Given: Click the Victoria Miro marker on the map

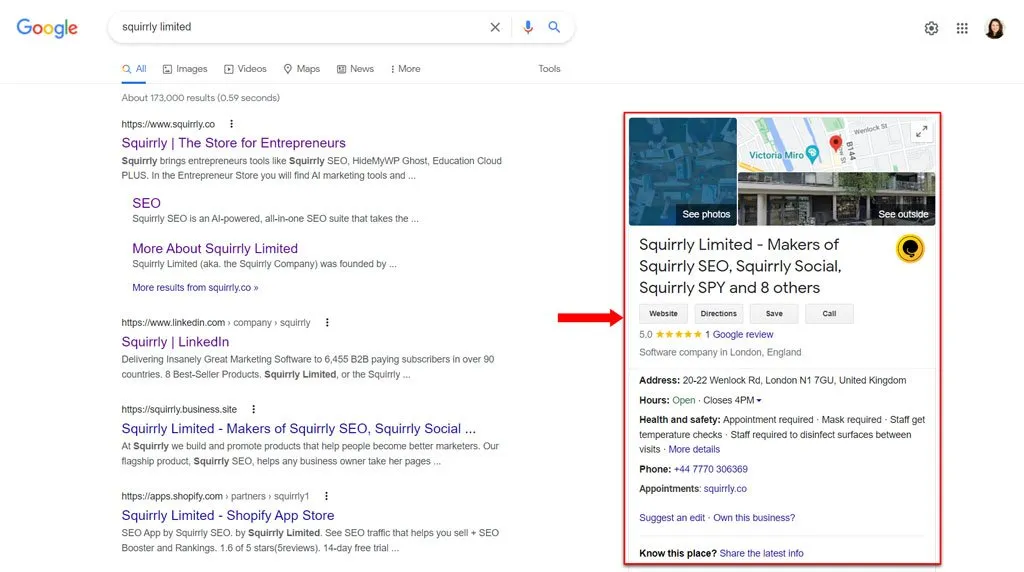Looking at the screenshot, I should (812, 154).
